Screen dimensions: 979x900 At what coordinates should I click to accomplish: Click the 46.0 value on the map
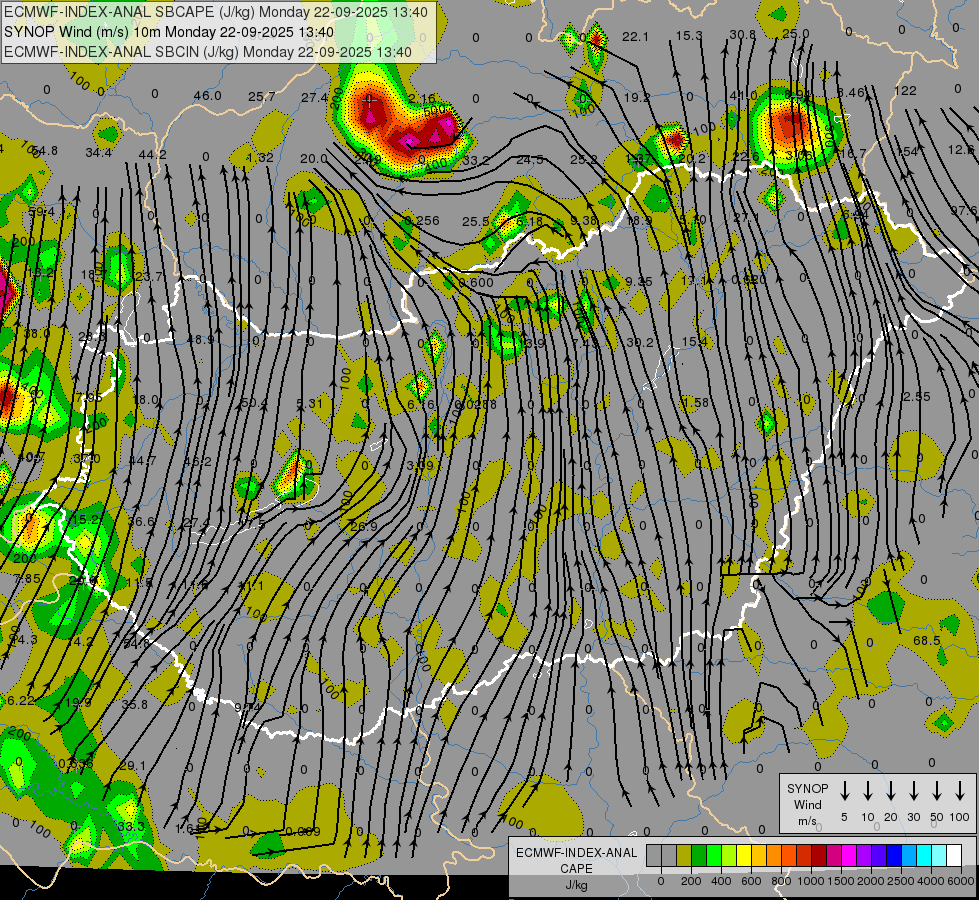(x=207, y=96)
